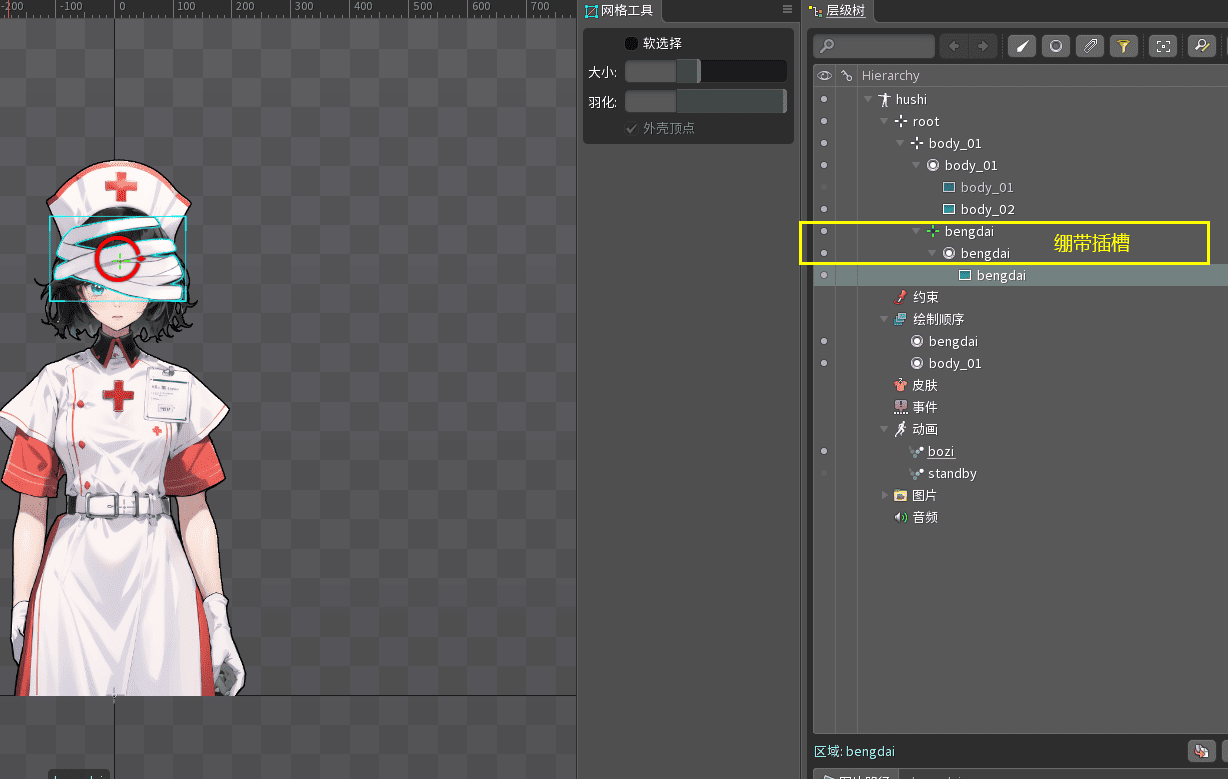Screen dimensions: 1228x779
Task: Toggle the attachments paperclip filter button
Action: pos(1089,46)
